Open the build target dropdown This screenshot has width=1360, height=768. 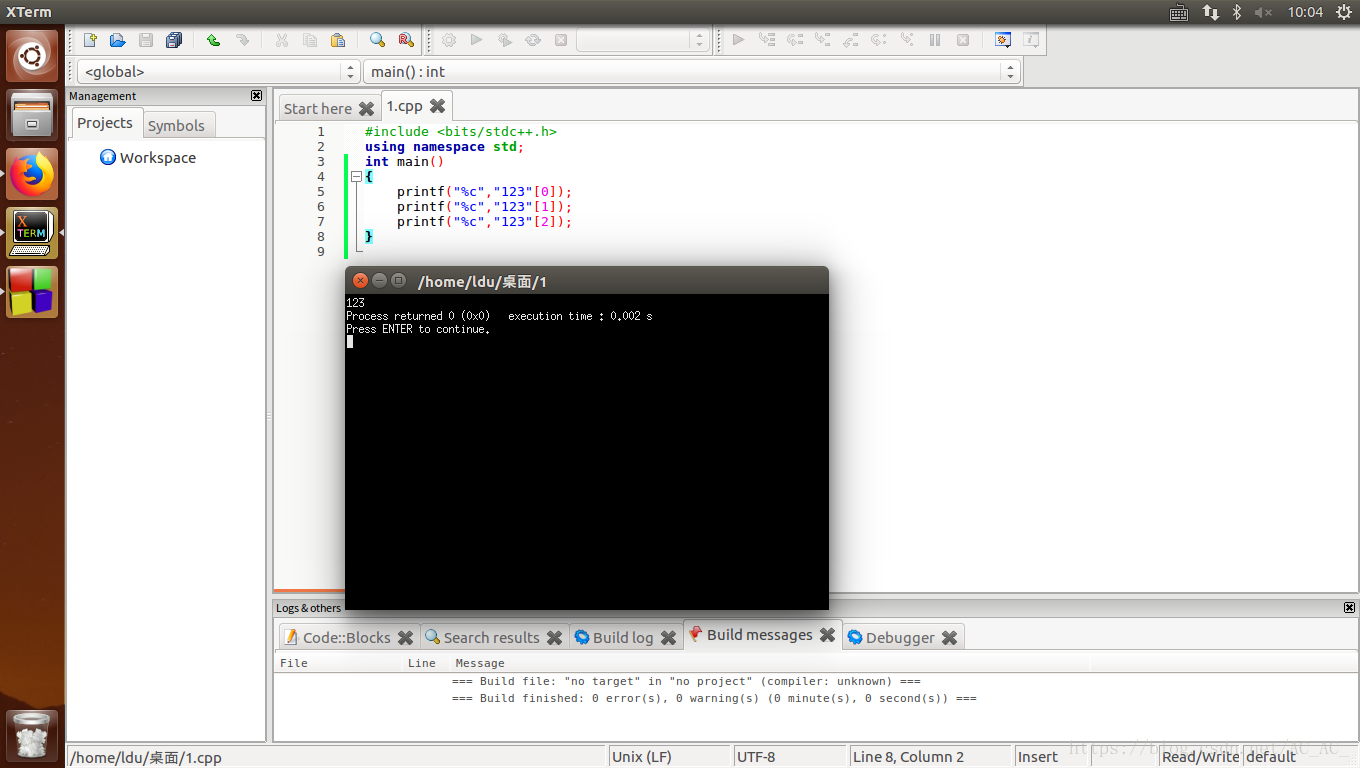(x=642, y=40)
